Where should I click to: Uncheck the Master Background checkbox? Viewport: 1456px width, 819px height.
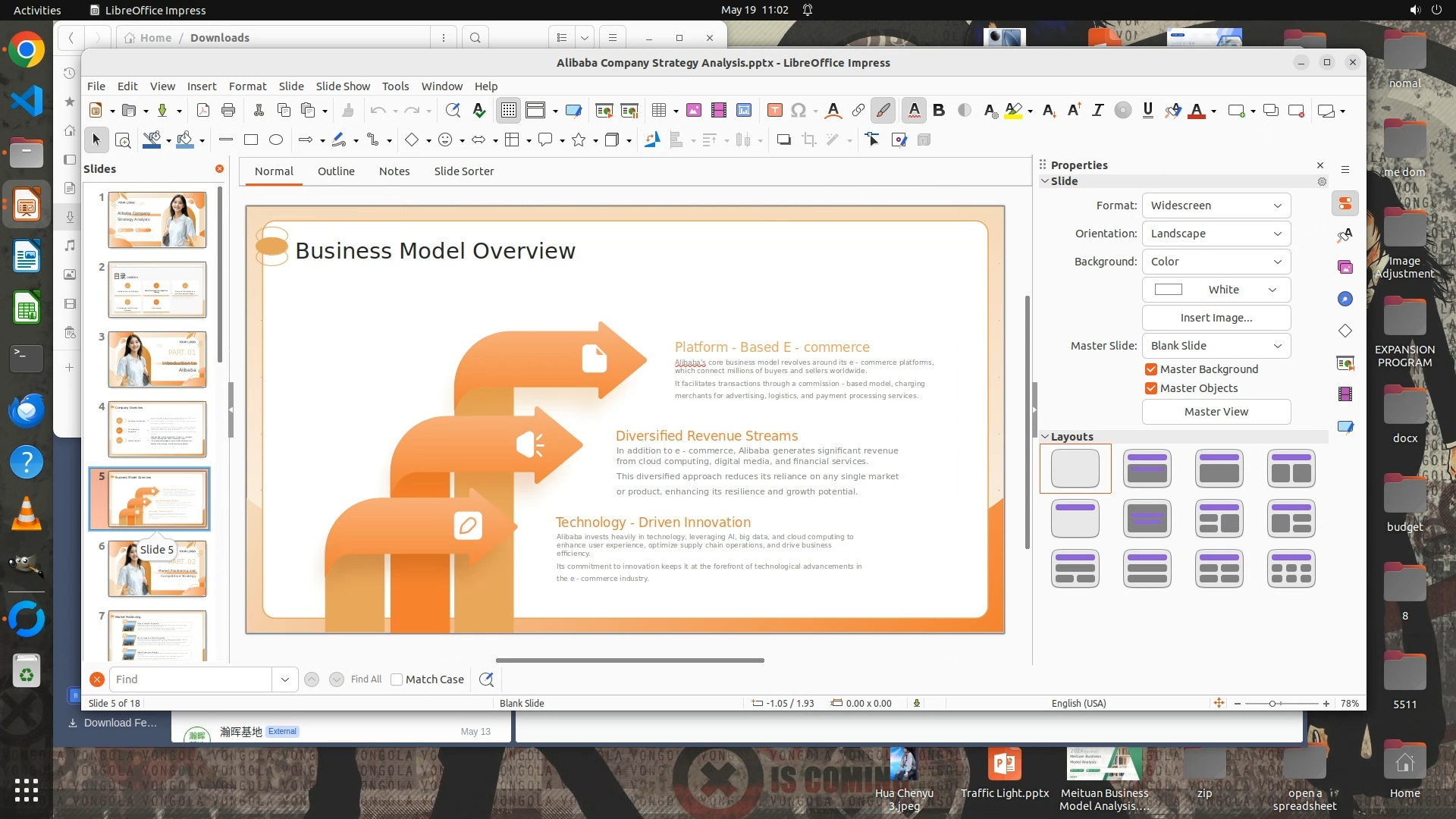tap(1151, 369)
